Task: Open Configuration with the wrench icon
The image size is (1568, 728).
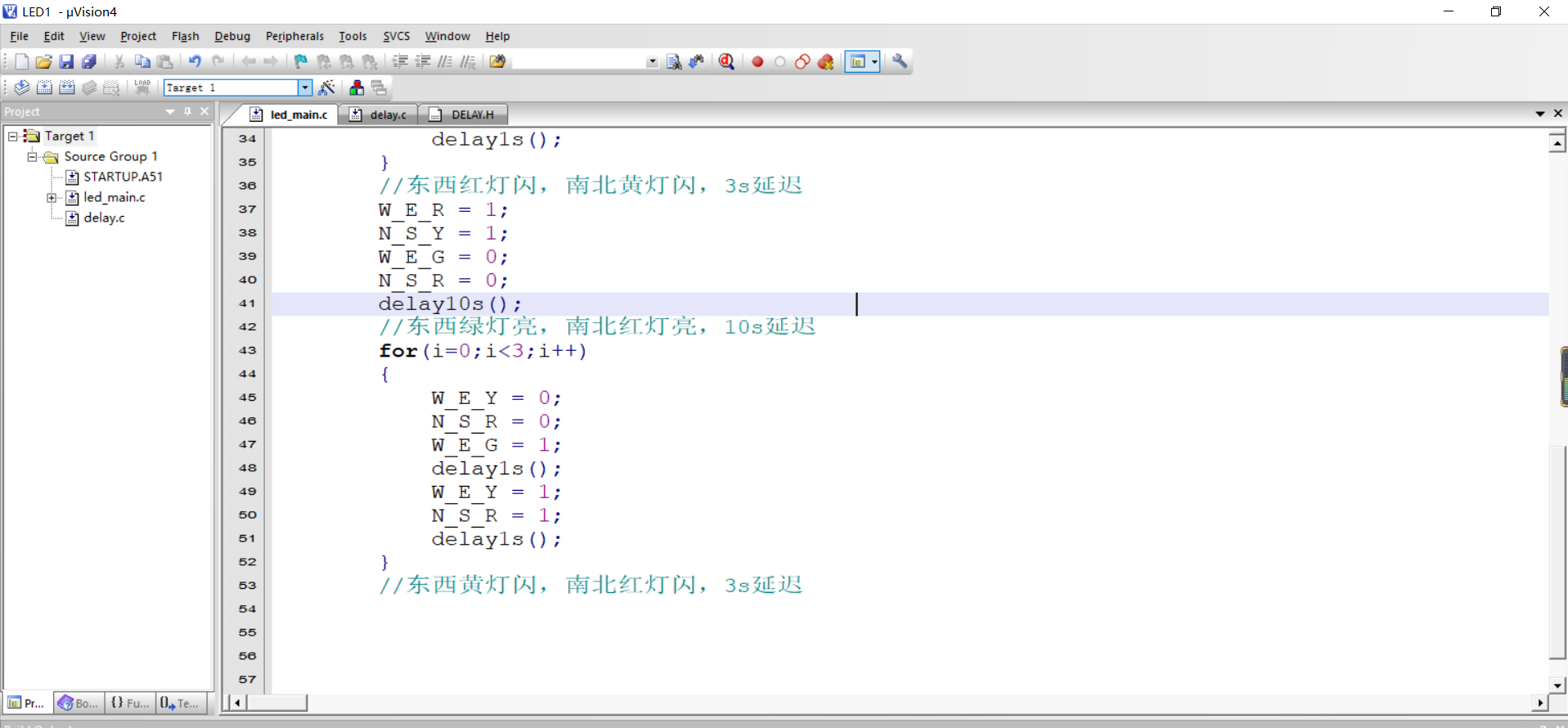Action: [x=900, y=61]
